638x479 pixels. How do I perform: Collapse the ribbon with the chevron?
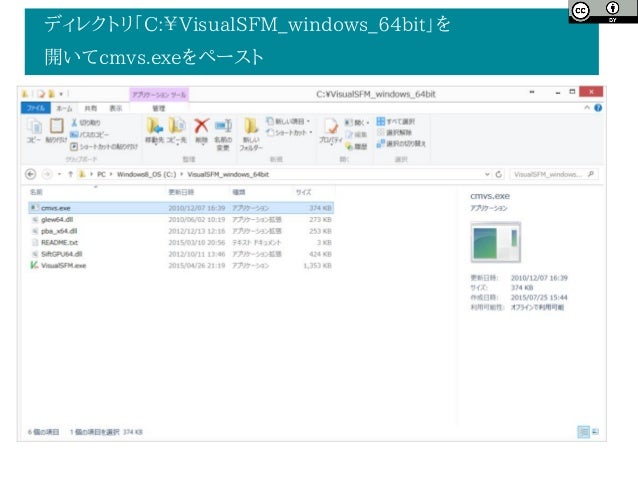point(587,108)
